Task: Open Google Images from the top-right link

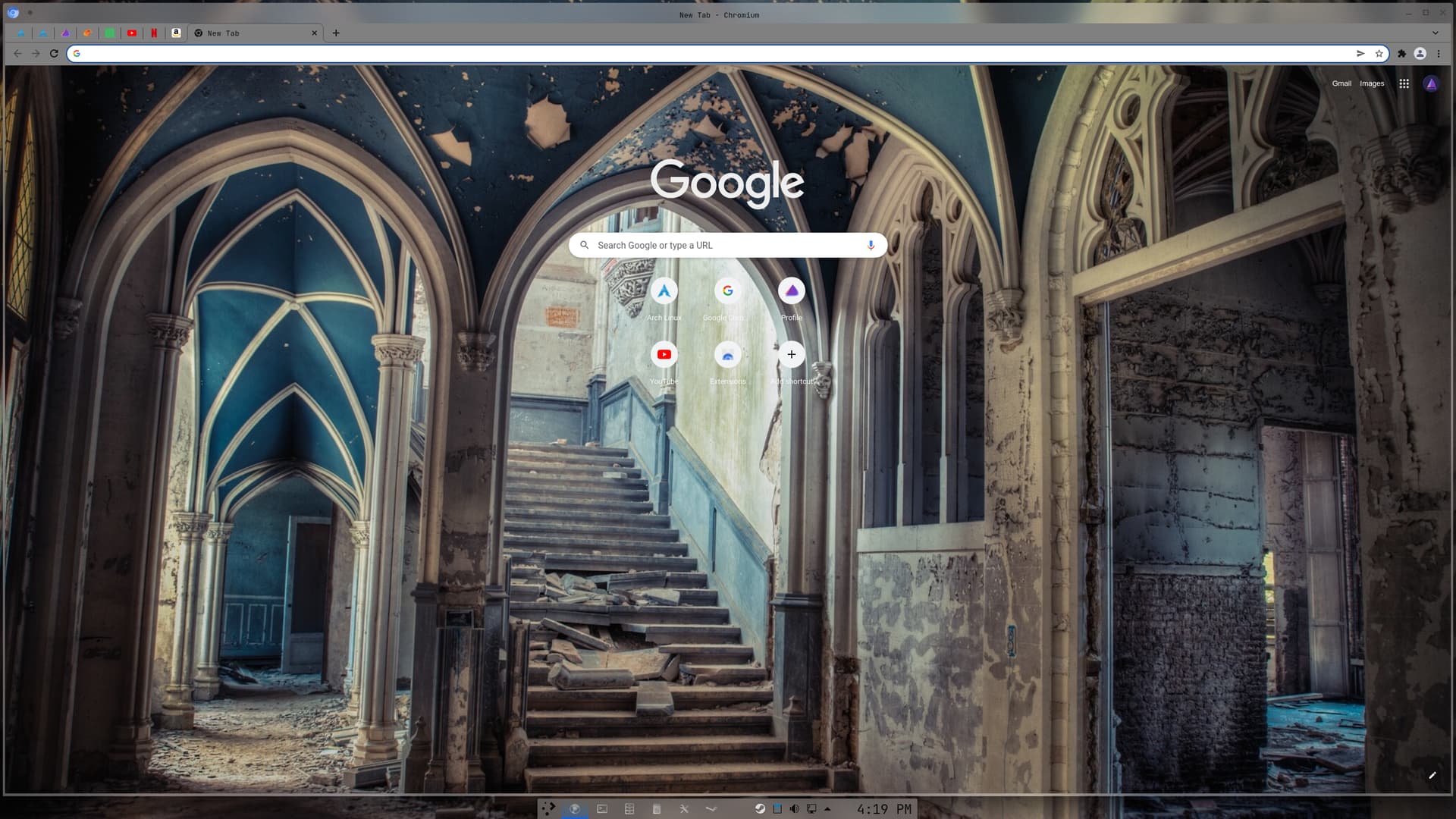Action: click(x=1371, y=83)
